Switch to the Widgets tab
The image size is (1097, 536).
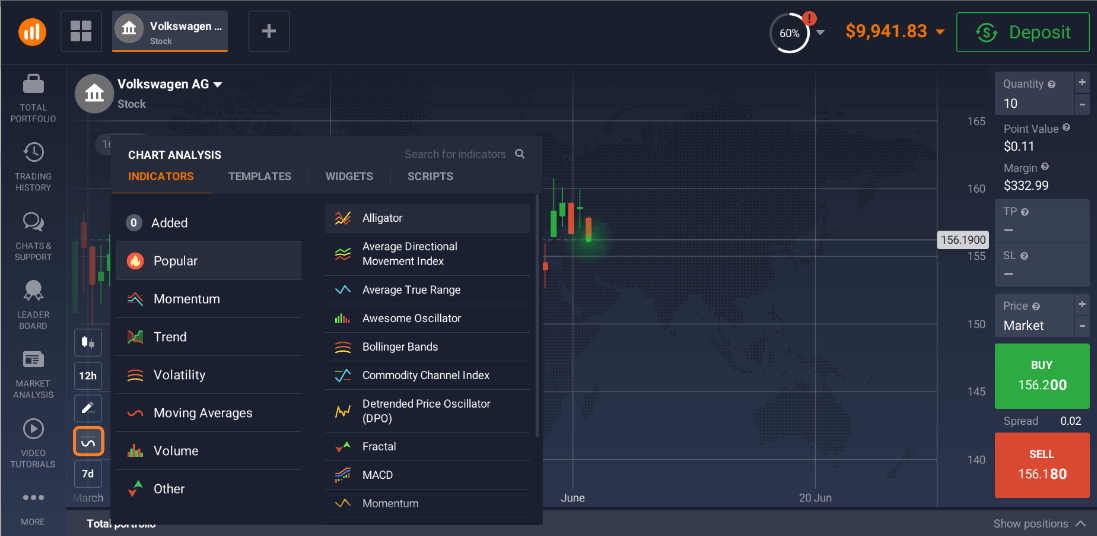click(349, 176)
